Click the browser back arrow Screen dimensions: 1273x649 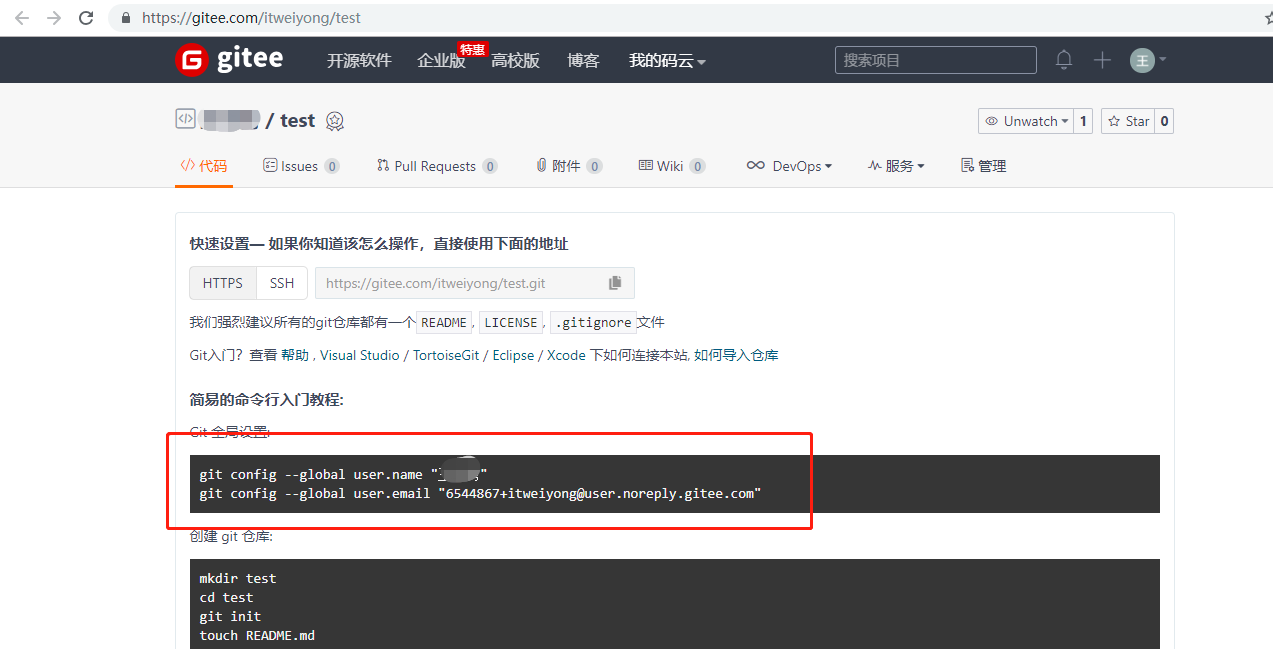[22, 18]
